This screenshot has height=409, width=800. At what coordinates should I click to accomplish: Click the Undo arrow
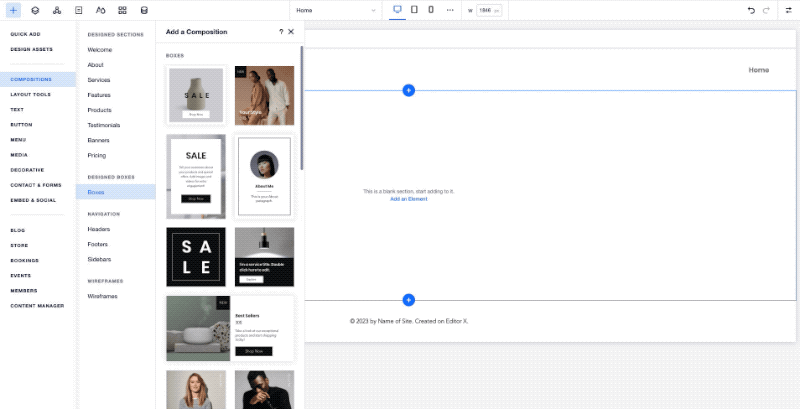(x=751, y=10)
